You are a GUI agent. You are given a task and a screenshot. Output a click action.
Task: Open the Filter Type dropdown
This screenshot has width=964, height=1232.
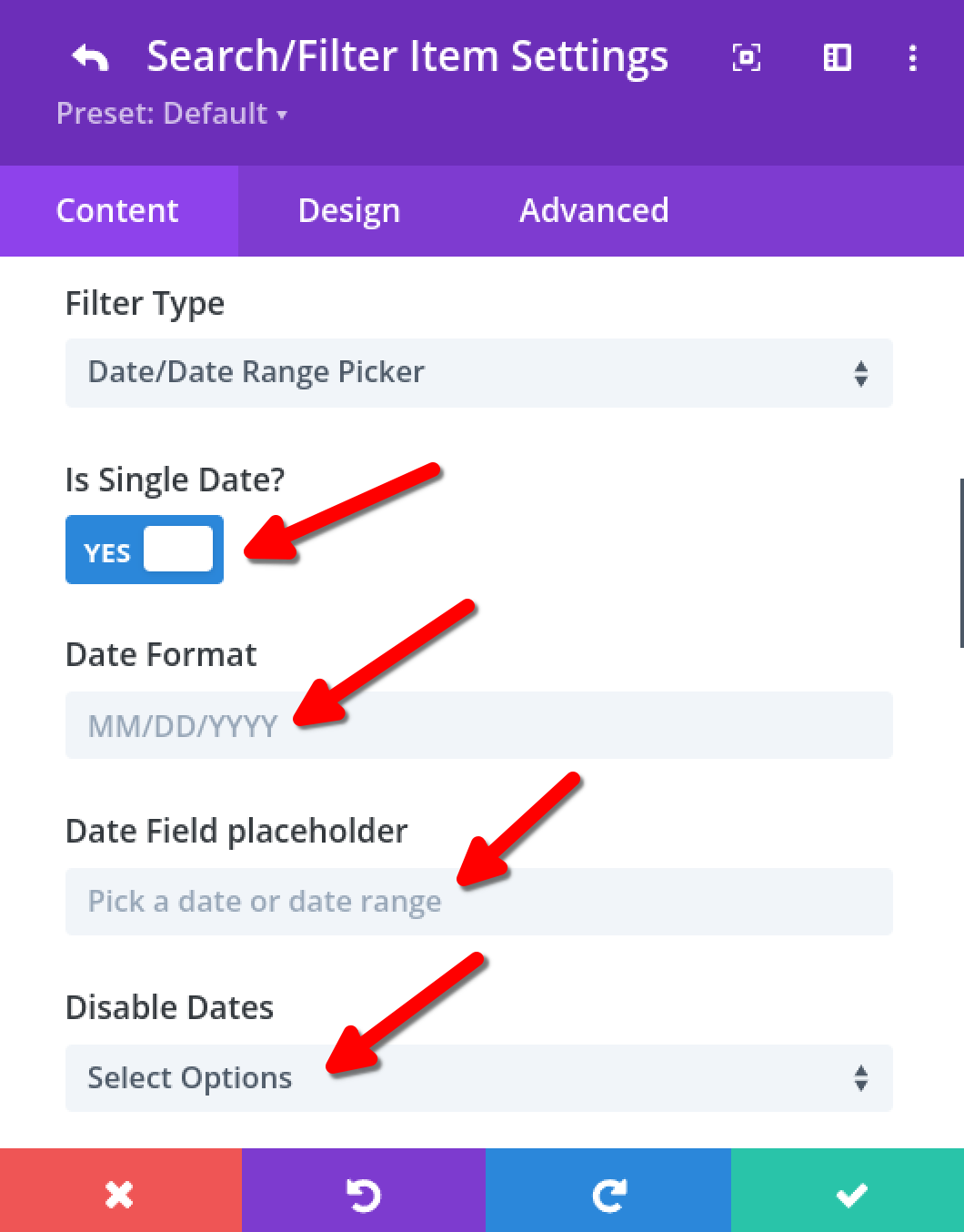tap(478, 373)
